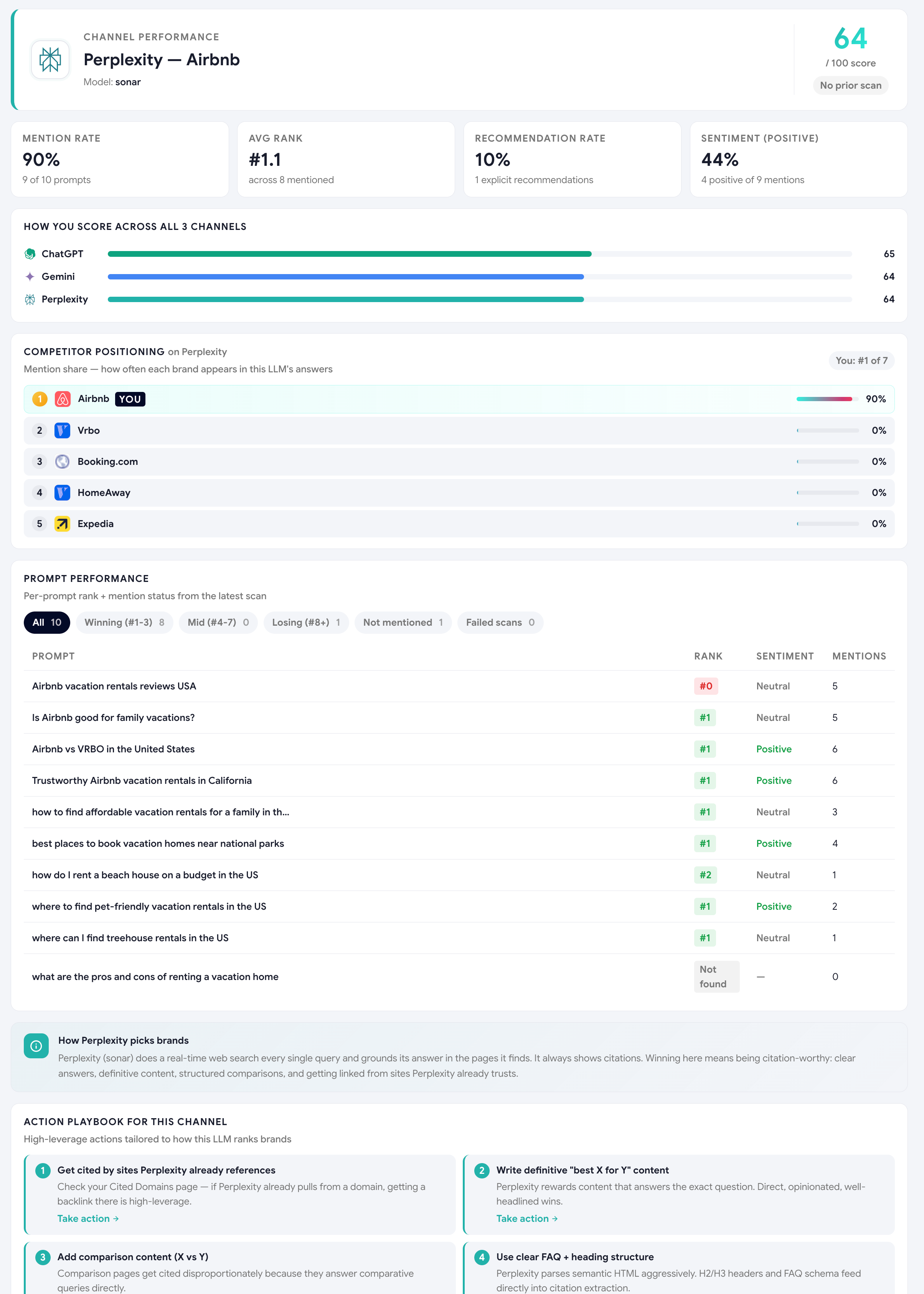
Task: Click the PROMPT column header
Action: click(x=53, y=656)
